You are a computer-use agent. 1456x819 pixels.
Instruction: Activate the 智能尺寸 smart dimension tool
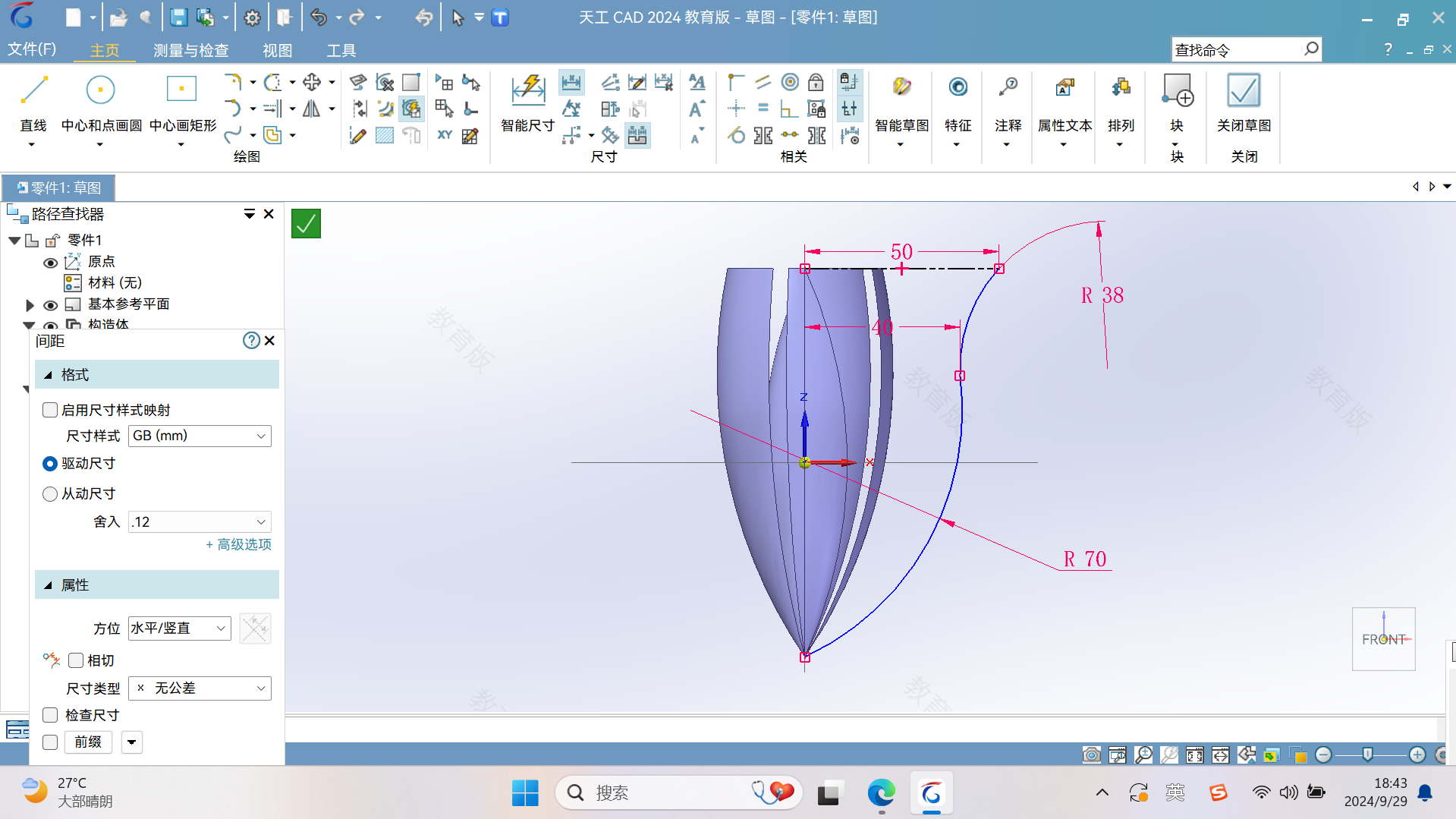[x=528, y=102]
